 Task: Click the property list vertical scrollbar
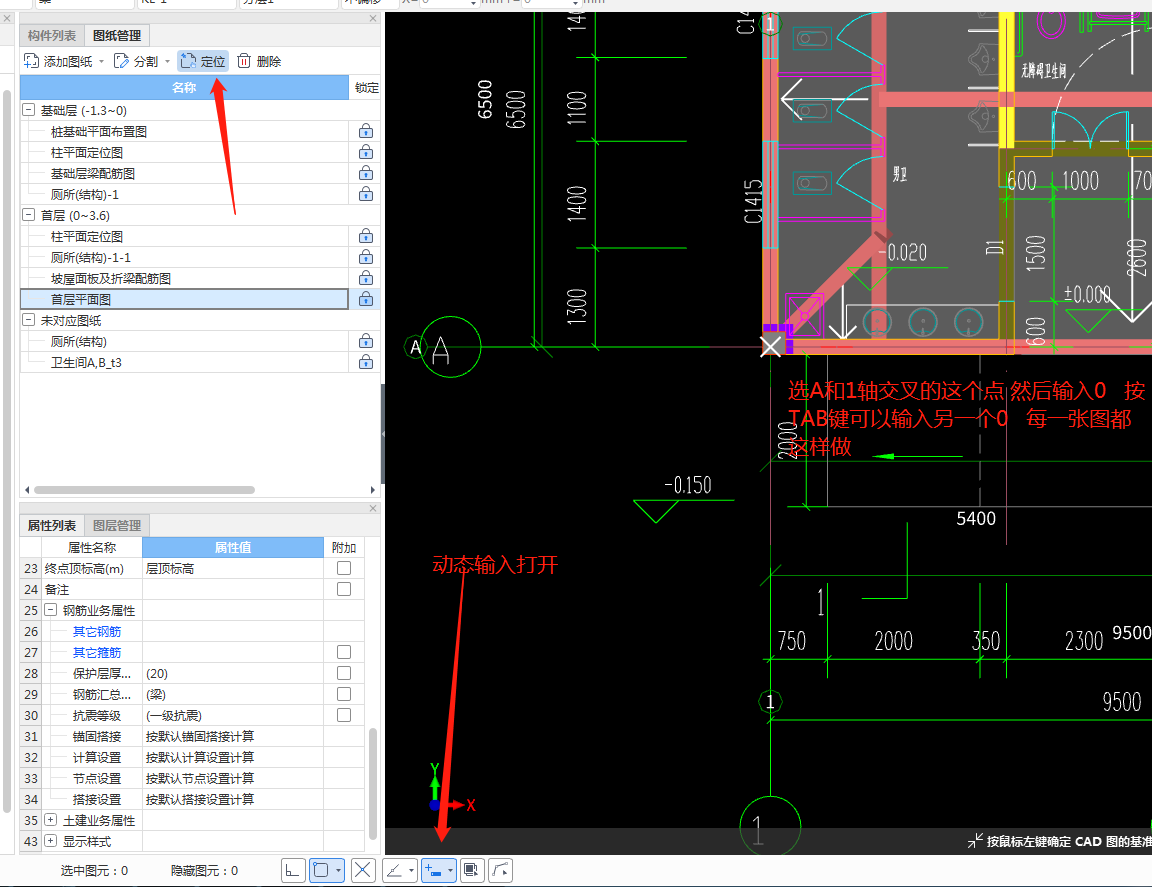(372, 783)
